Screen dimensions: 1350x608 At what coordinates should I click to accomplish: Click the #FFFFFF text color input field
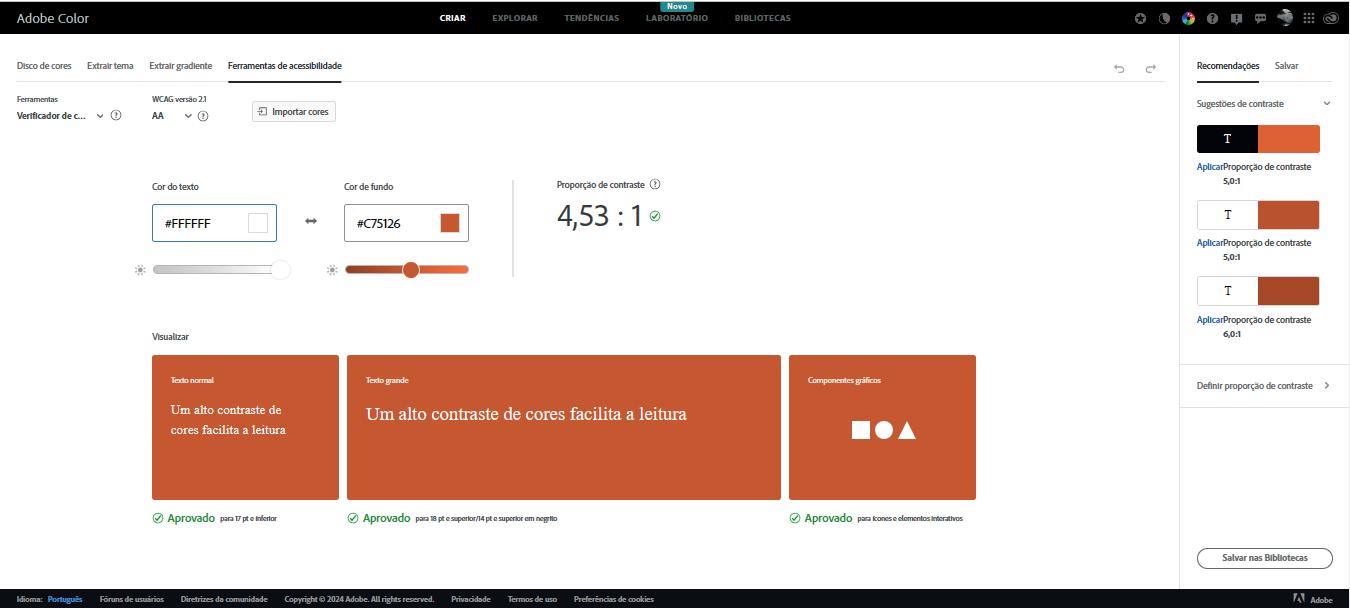point(214,223)
